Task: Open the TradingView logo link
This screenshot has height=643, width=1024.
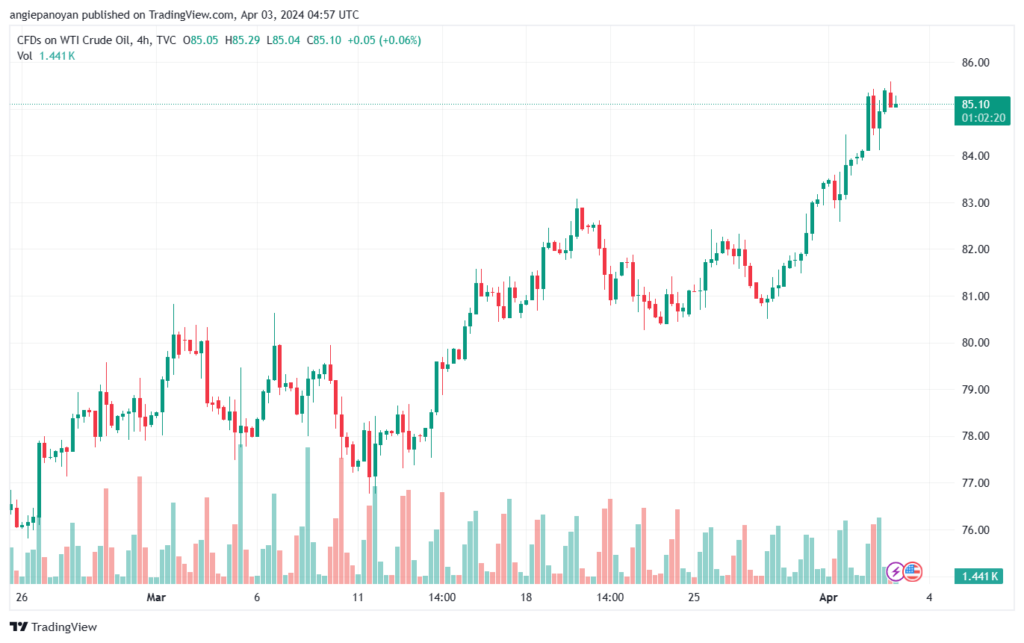Action: [54, 627]
